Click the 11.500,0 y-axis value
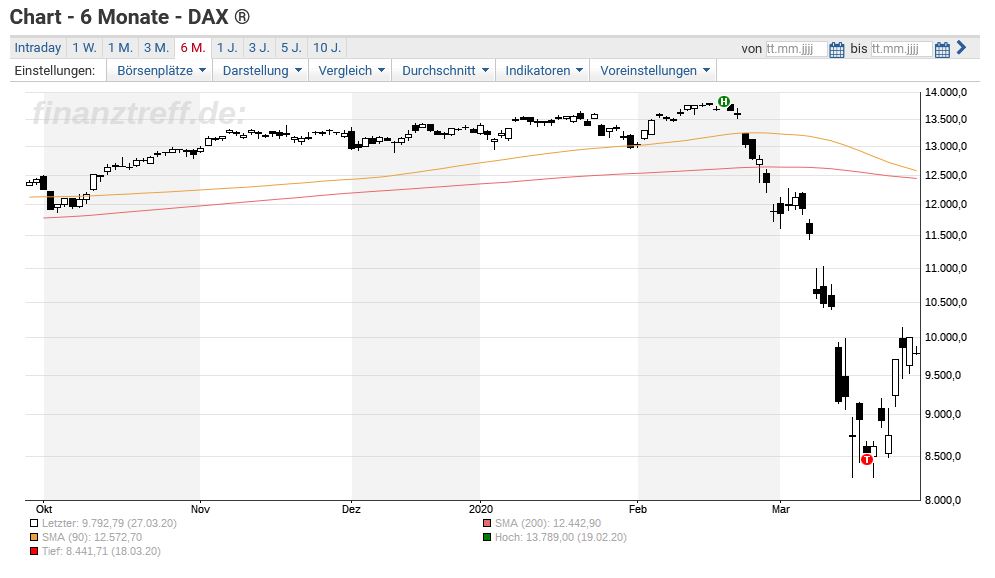995x578 pixels. tap(946, 235)
